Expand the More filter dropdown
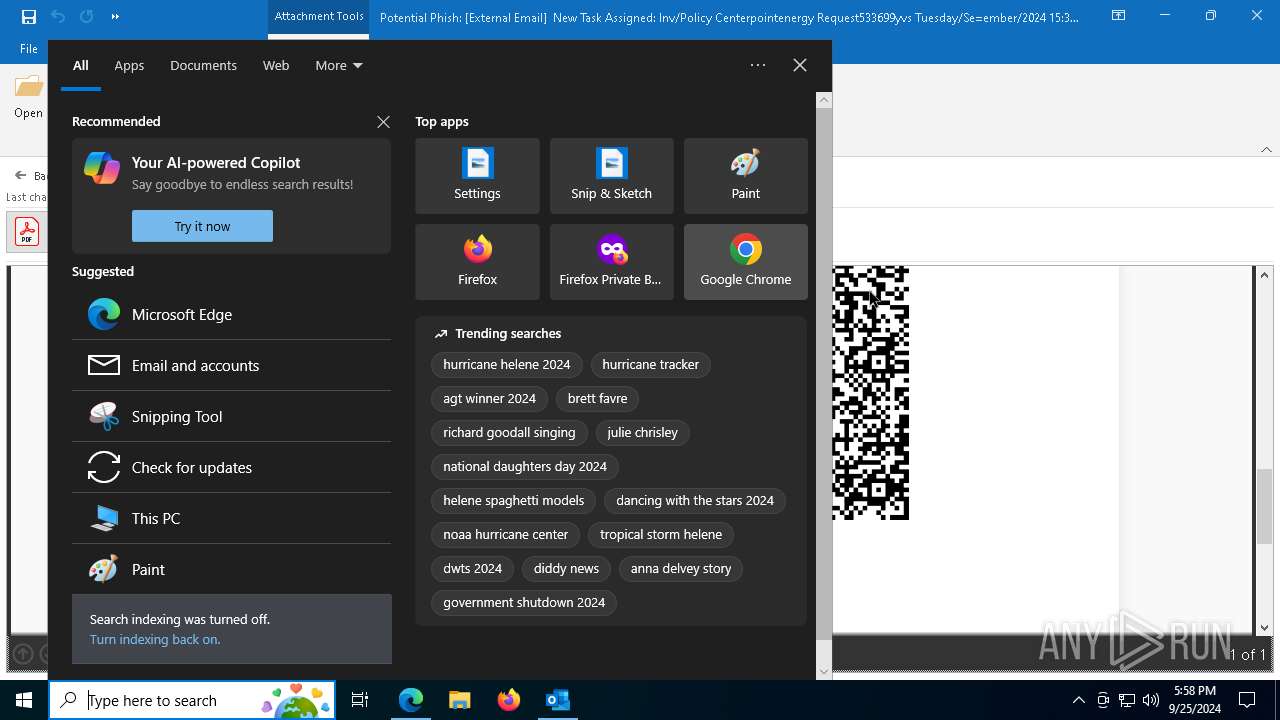 339,65
